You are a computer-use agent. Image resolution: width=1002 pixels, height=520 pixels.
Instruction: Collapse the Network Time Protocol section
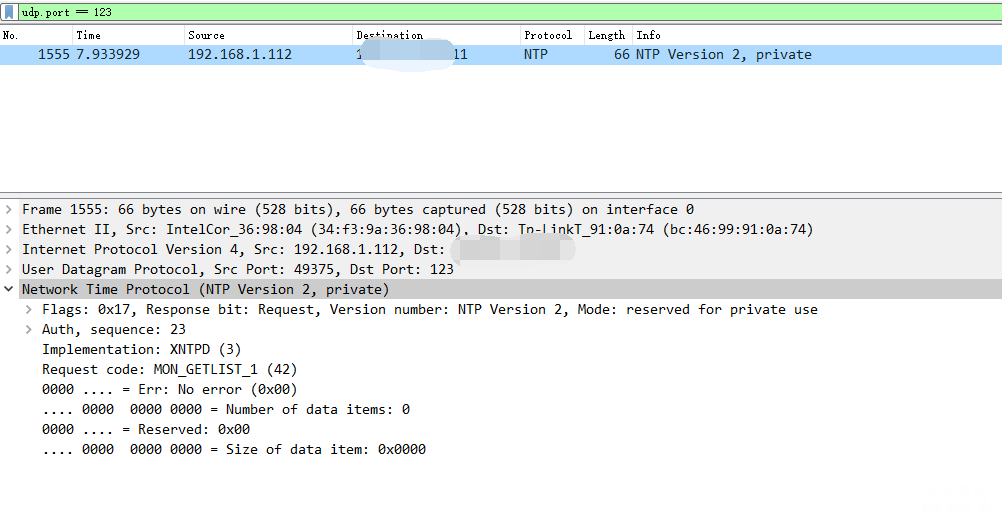point(9,289)
